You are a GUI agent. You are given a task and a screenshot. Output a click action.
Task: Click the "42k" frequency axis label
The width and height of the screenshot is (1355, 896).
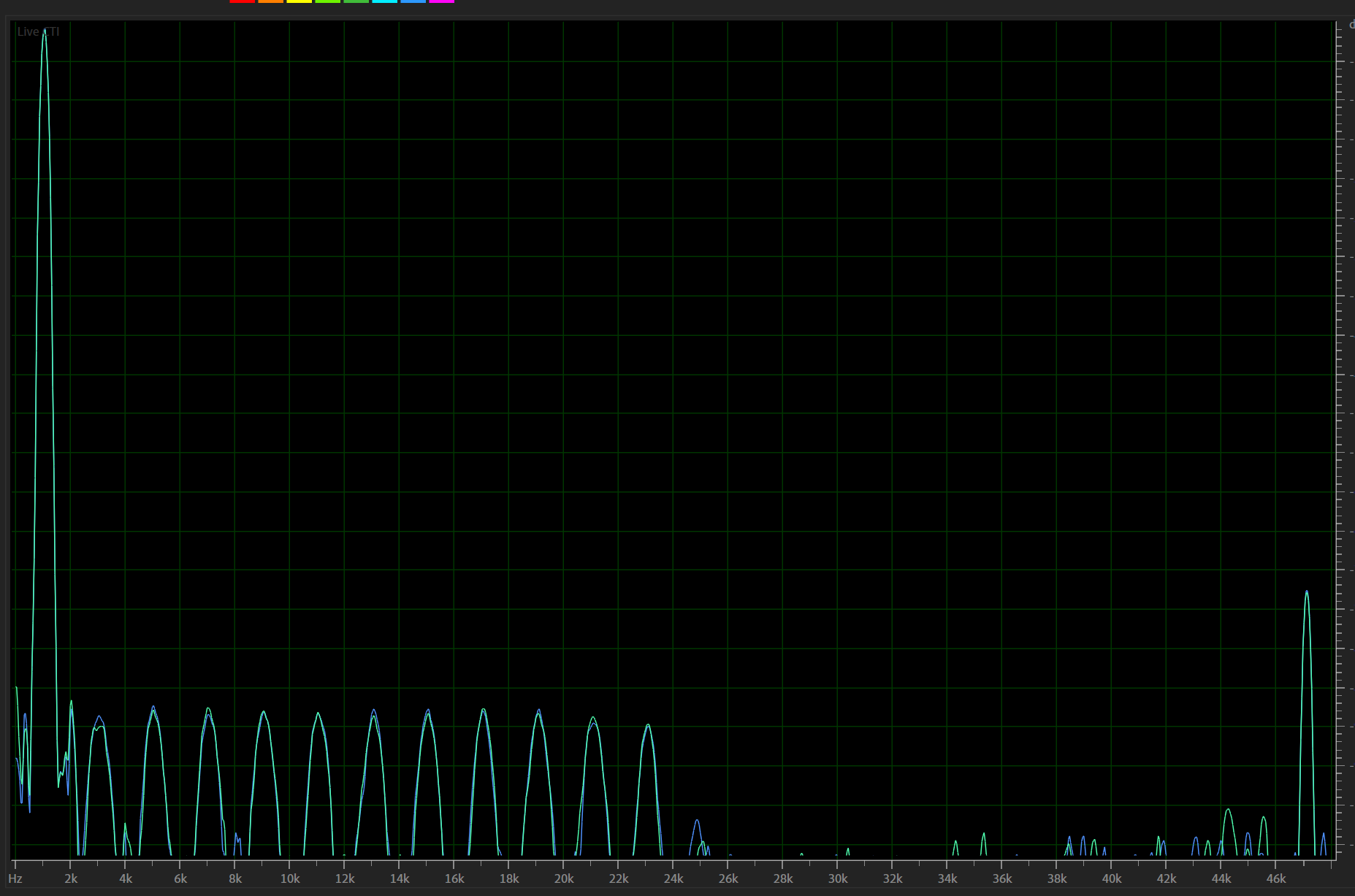click(x=1167, y=878)
